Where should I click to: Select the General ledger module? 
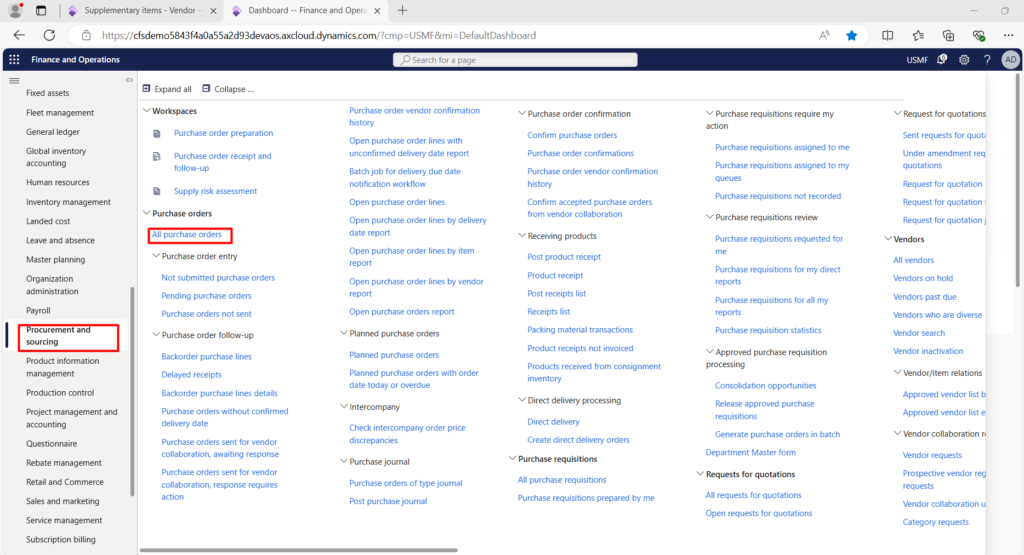pyautogui.click(x=53, y=132)
